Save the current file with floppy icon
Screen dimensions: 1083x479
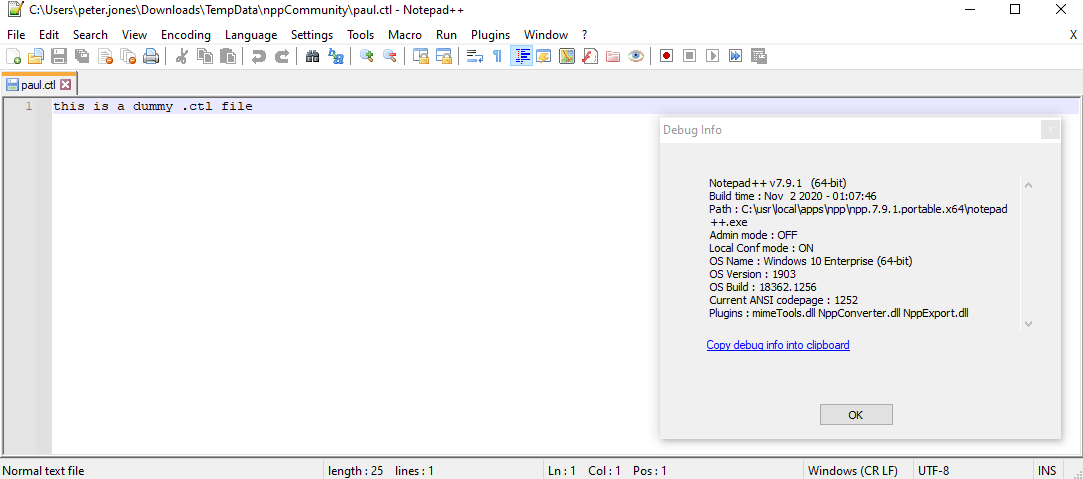tap(59, 57)
